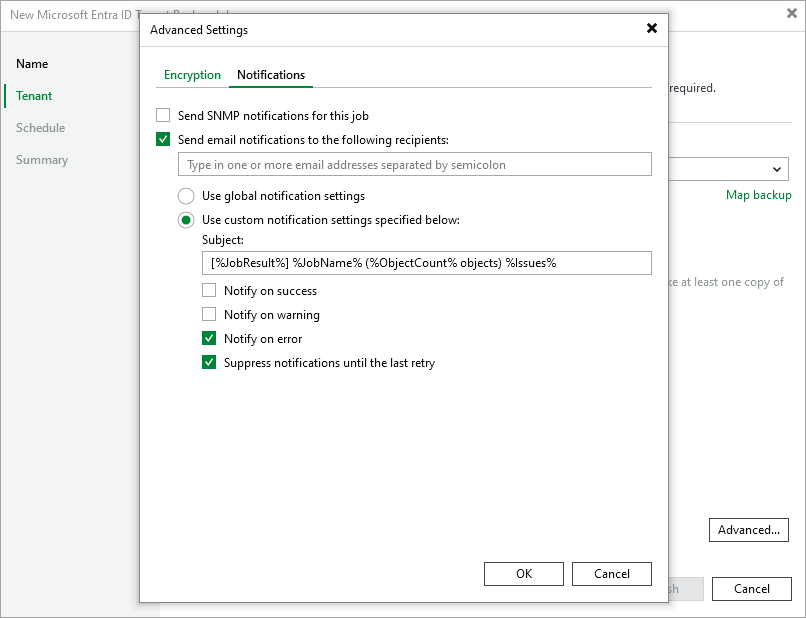Enable SNMP notifications for this job
This screenshot has height=618, width=806.
point(163,115)
